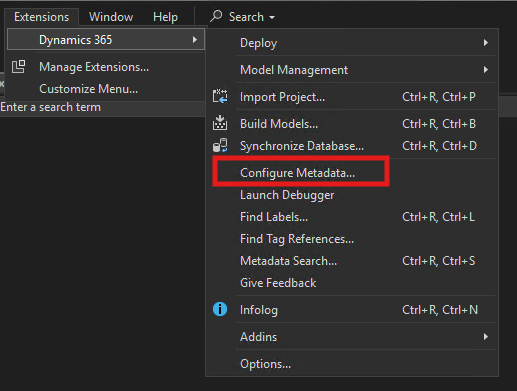517x391 pixels.
Task: Open the Infolog menu item
Action: (x=352, y=310)
